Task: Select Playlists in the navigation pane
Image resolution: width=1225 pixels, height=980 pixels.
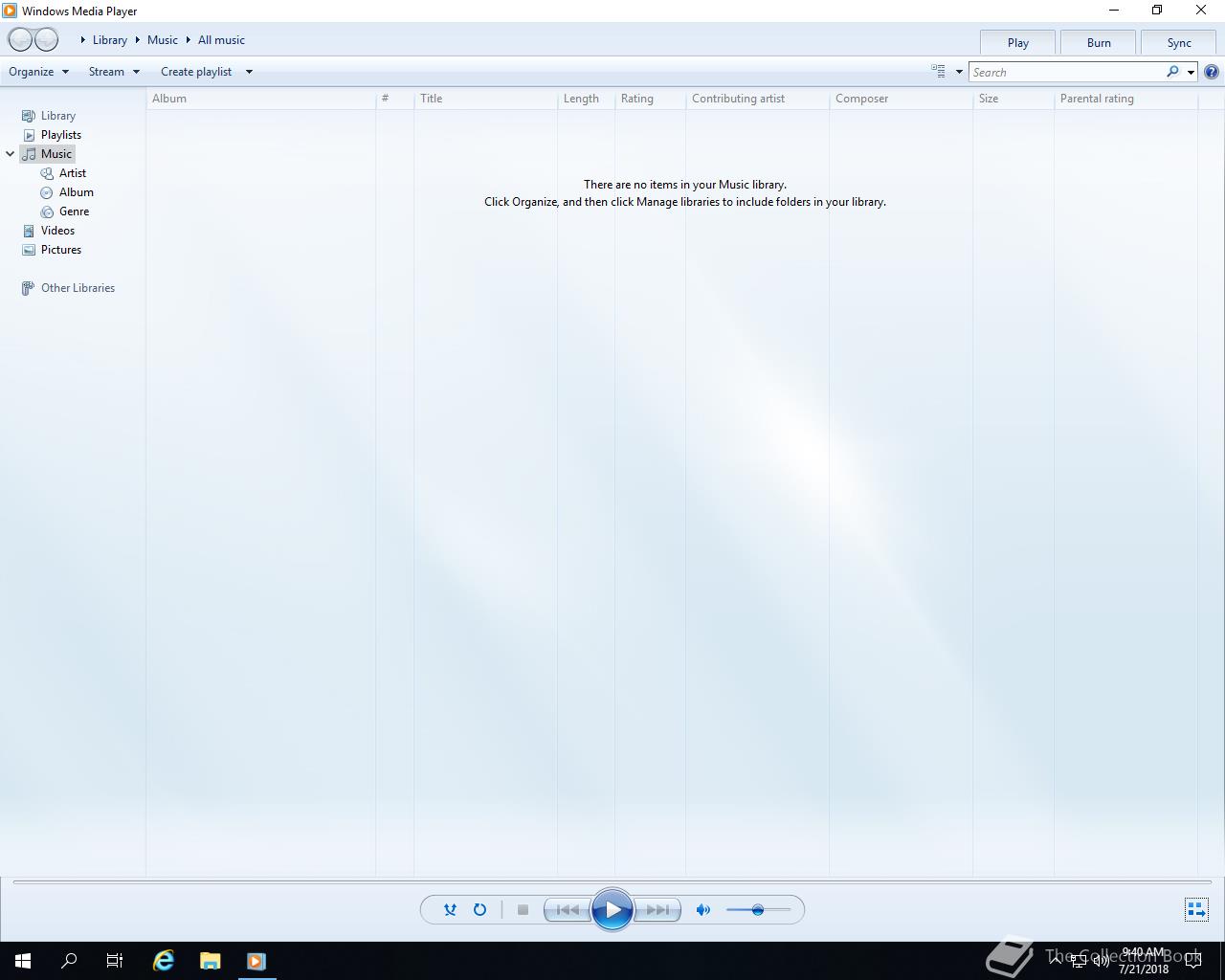Action: 52,135
